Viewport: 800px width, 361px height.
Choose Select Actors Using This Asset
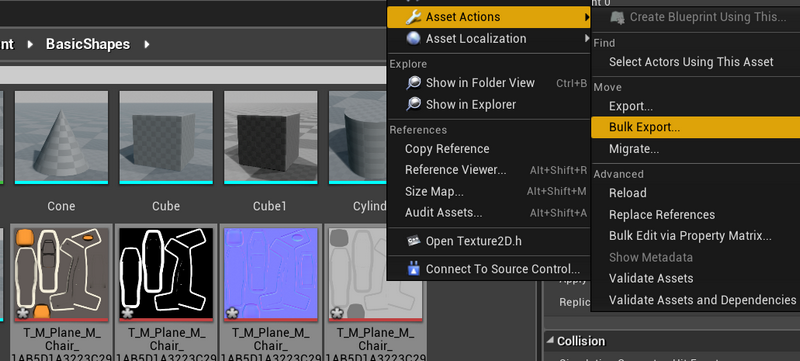[695, 62]
